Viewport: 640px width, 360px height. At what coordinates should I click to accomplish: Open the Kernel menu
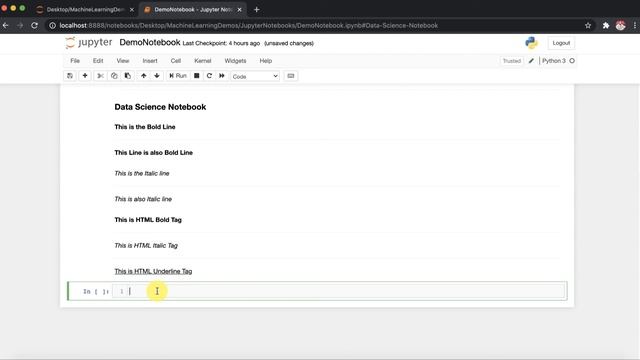pyautogui.click(x=203, y=61)
